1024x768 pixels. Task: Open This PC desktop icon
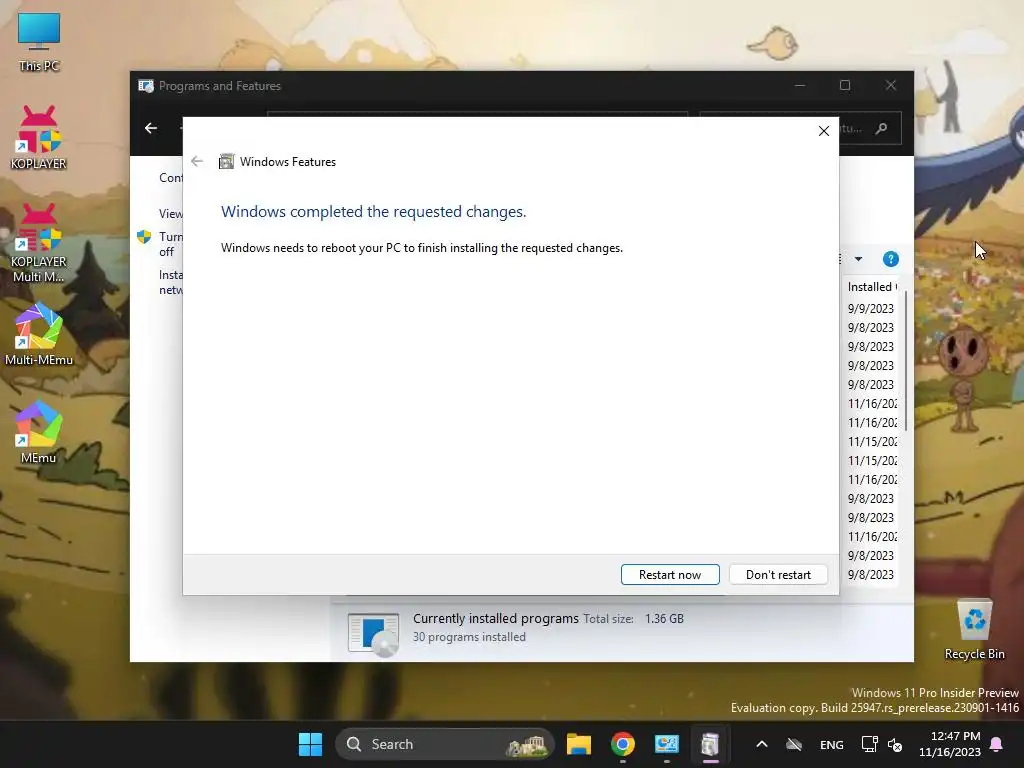click(39, 42)
